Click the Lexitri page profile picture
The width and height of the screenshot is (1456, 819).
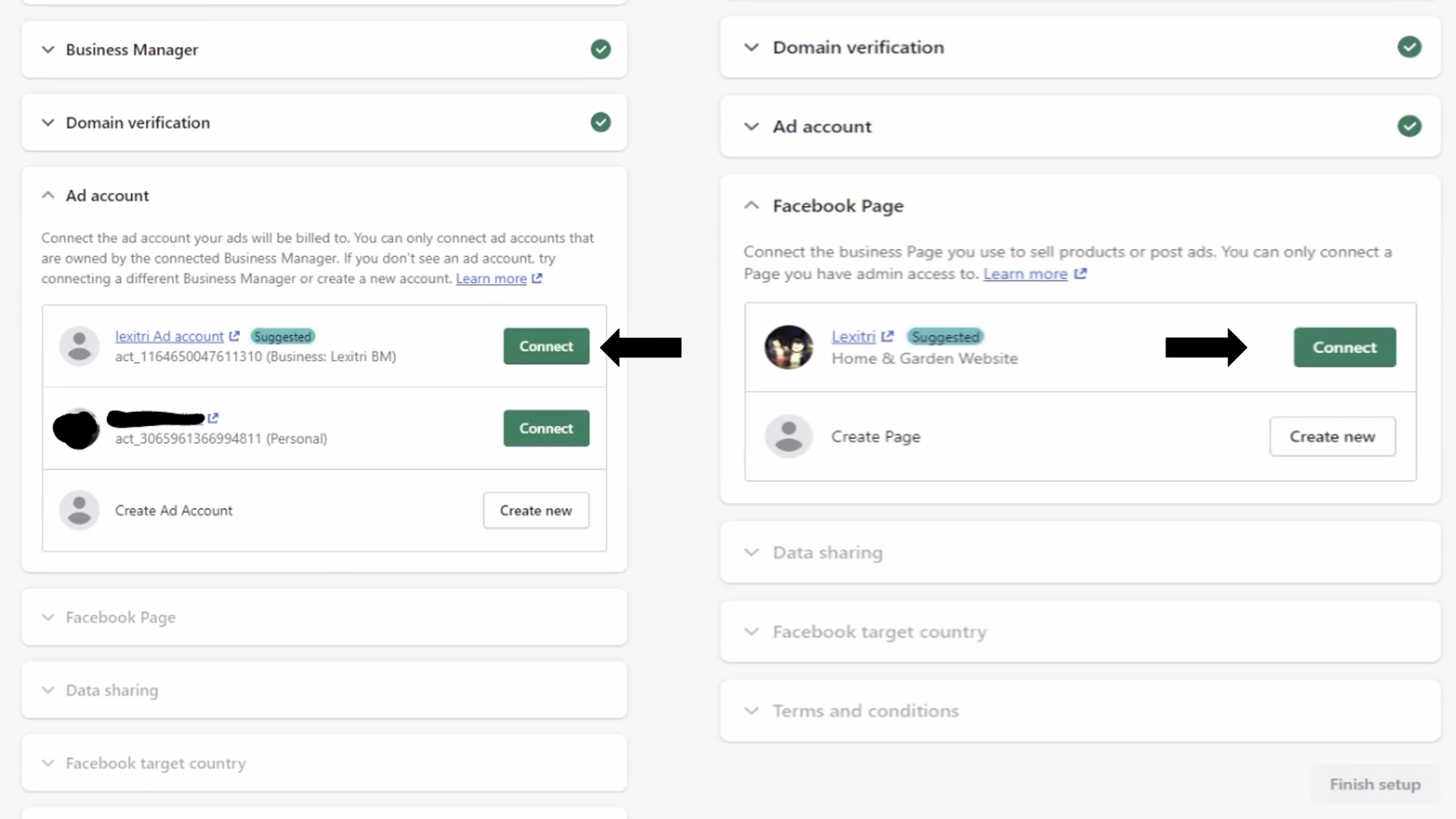[x=788, y=347]
